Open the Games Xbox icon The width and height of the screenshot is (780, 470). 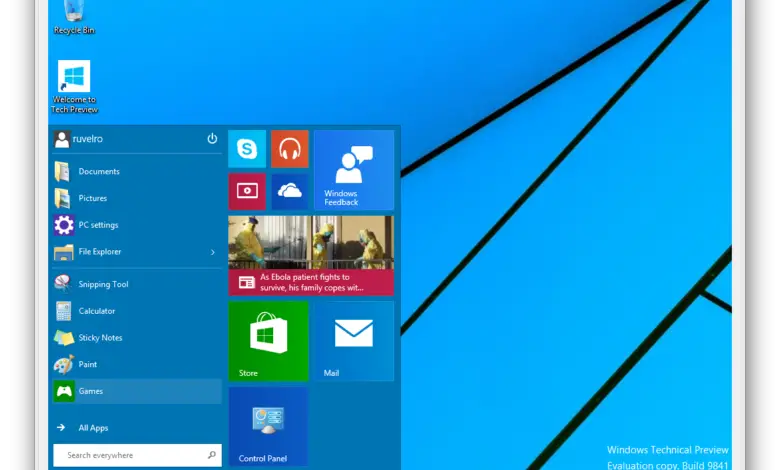pyautogui.click(x=64, y=391)
